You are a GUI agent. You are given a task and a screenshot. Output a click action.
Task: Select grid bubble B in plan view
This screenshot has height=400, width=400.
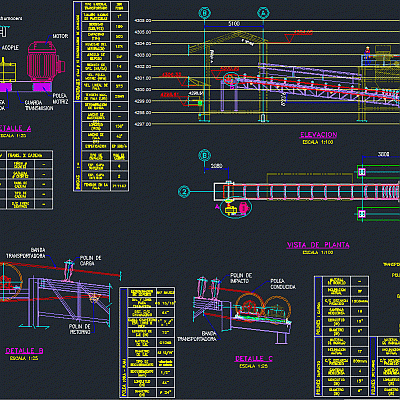[204, 155]
